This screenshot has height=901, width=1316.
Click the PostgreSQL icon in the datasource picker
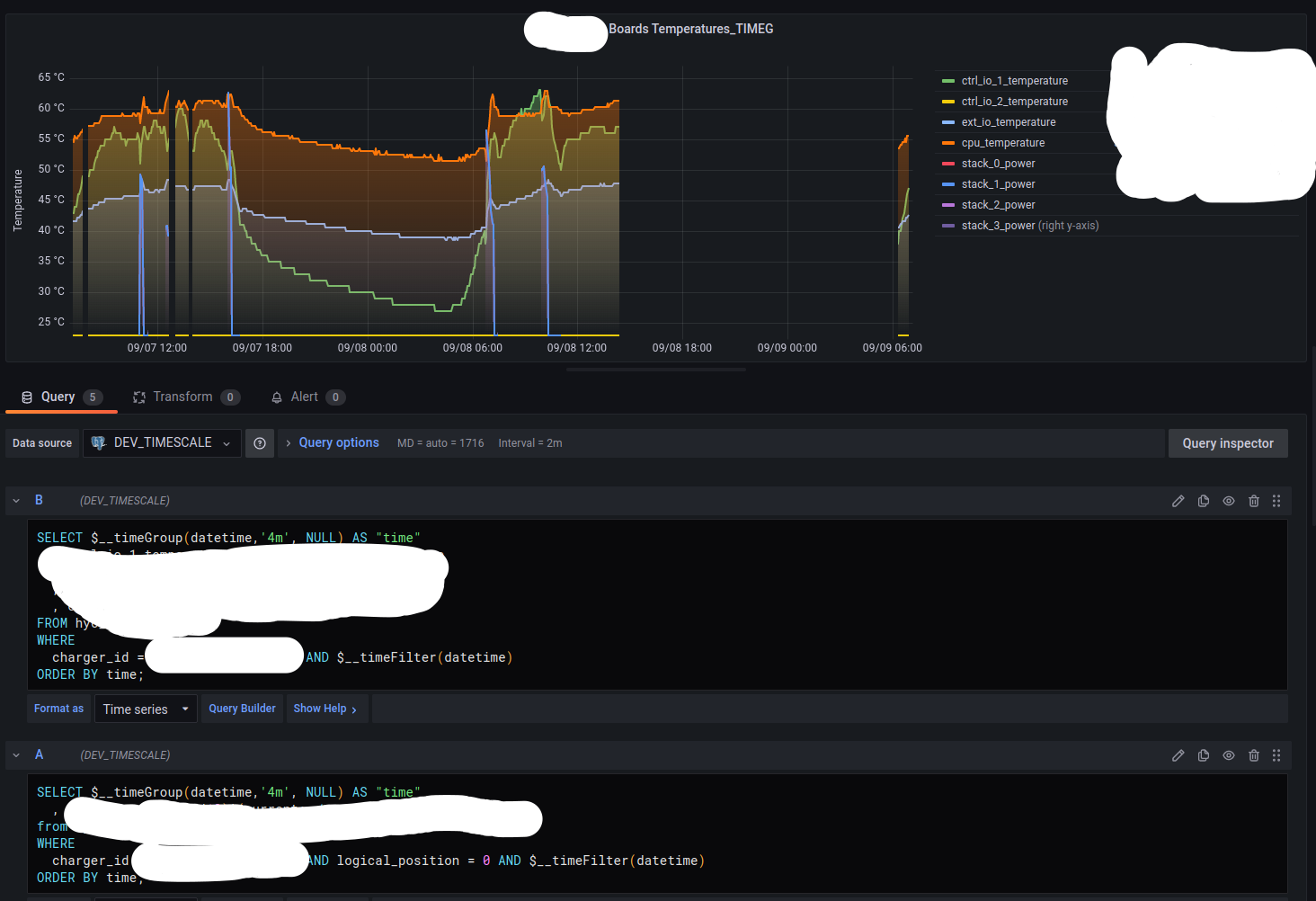[99, 442]
